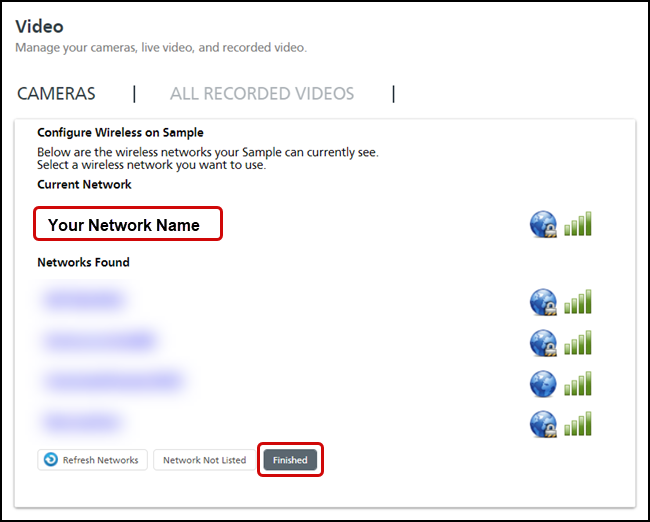Viewport: 650px width, 522px height.
Task: Select the fourth blurred network under Networks Found
Action: point(82,422)
